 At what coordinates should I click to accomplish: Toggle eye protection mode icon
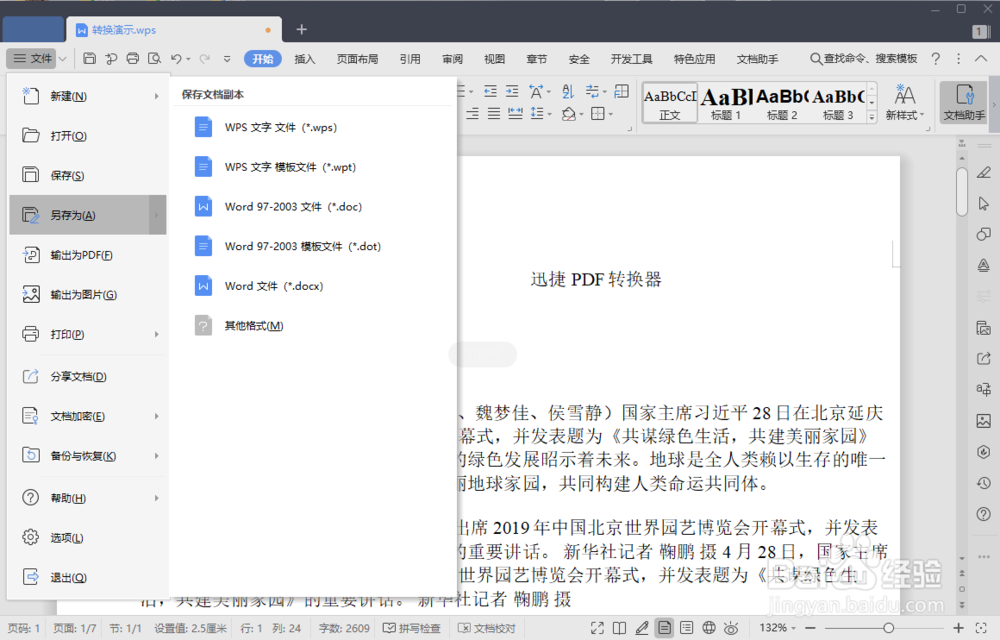(x=731, y=628)
